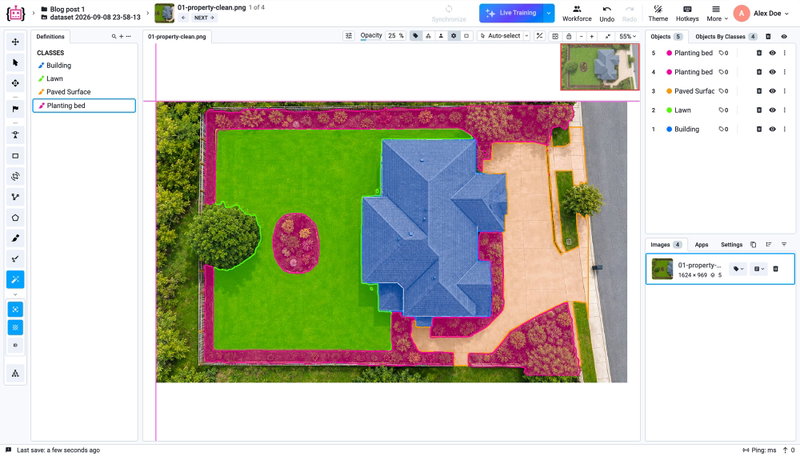Toggle the person icon display option
800x456 pixels.
tap(441, 36)
